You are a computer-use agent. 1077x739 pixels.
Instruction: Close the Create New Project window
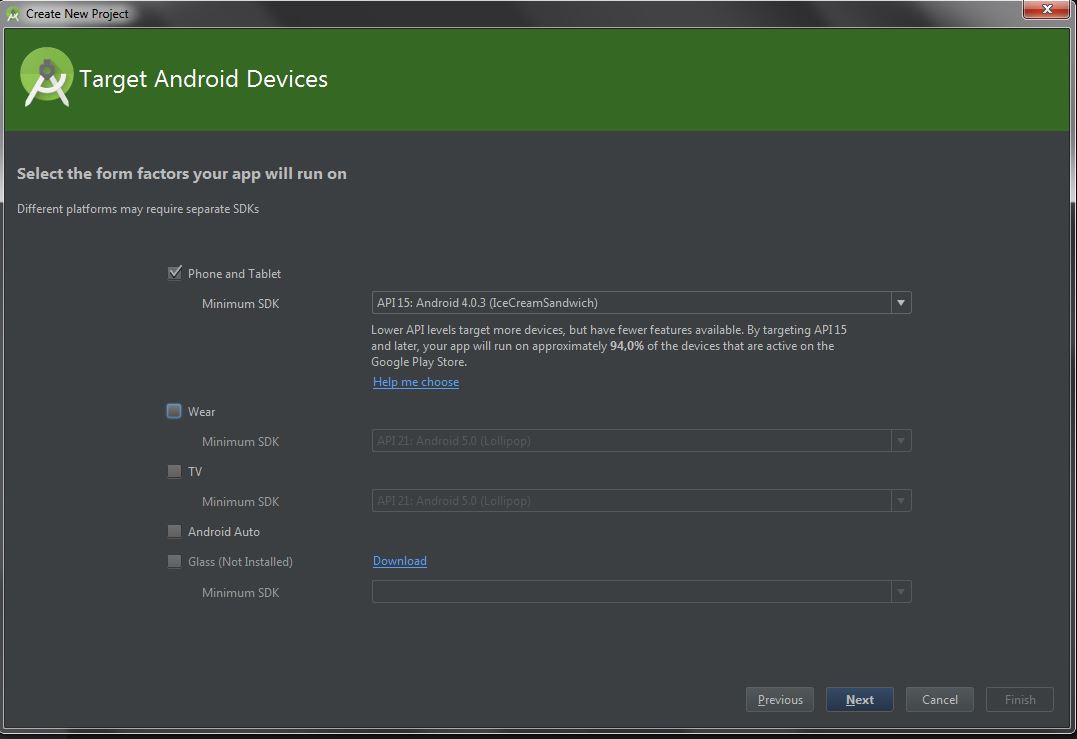1047,9
